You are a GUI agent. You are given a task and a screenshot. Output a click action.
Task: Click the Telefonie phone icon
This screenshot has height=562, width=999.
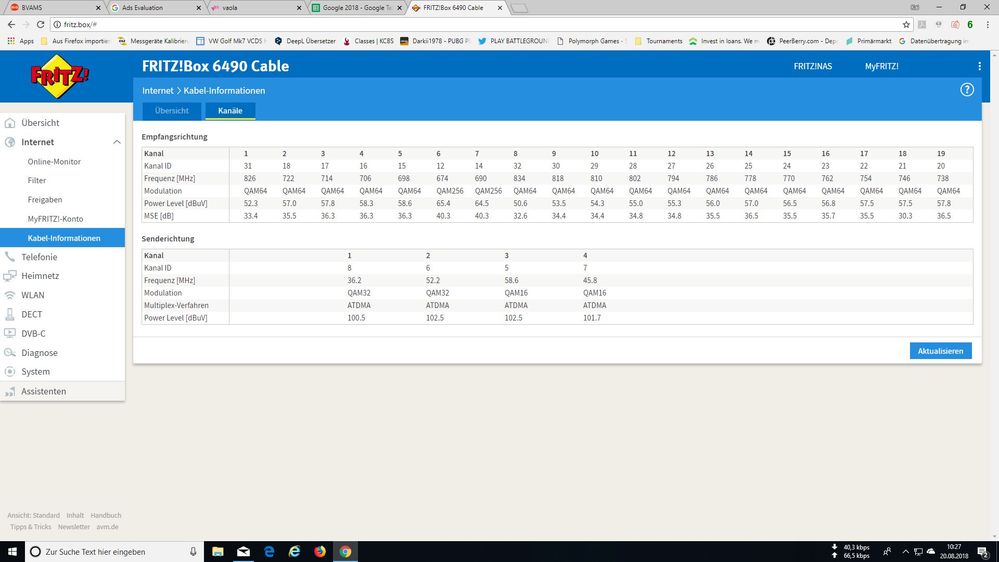[10, 257]
